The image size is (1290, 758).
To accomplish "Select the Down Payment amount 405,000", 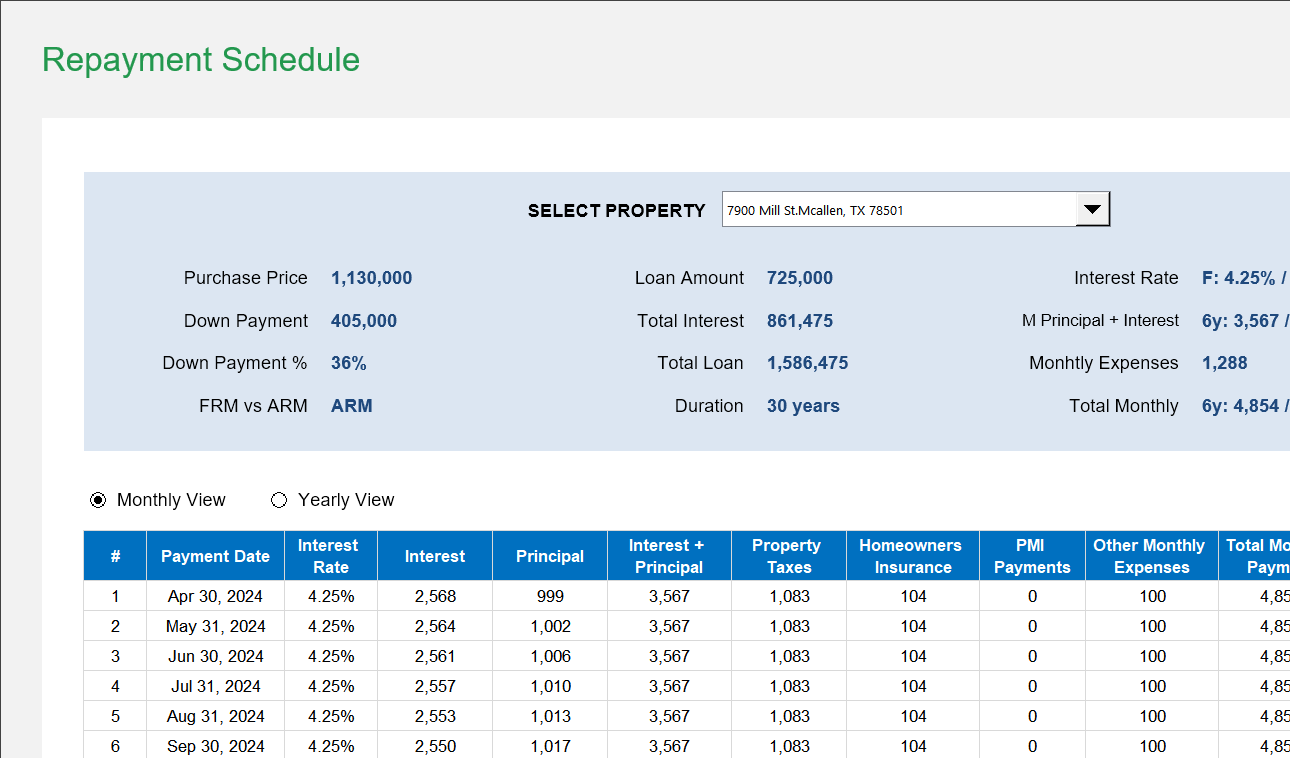I will [364, 320].
